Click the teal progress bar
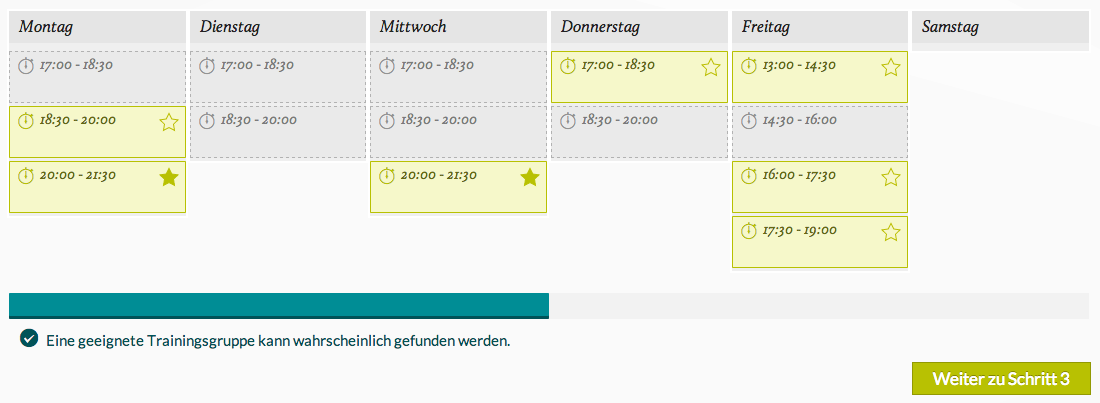Image resolution: width=1100 pixels, height=403 pixels. [279, 305]
